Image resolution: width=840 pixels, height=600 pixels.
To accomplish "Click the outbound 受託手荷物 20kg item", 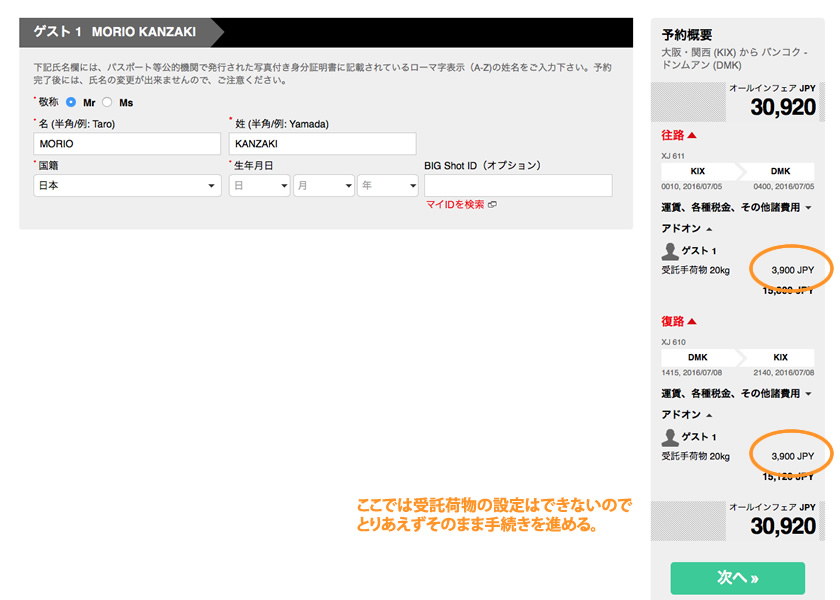I will (x=695, y=270).
